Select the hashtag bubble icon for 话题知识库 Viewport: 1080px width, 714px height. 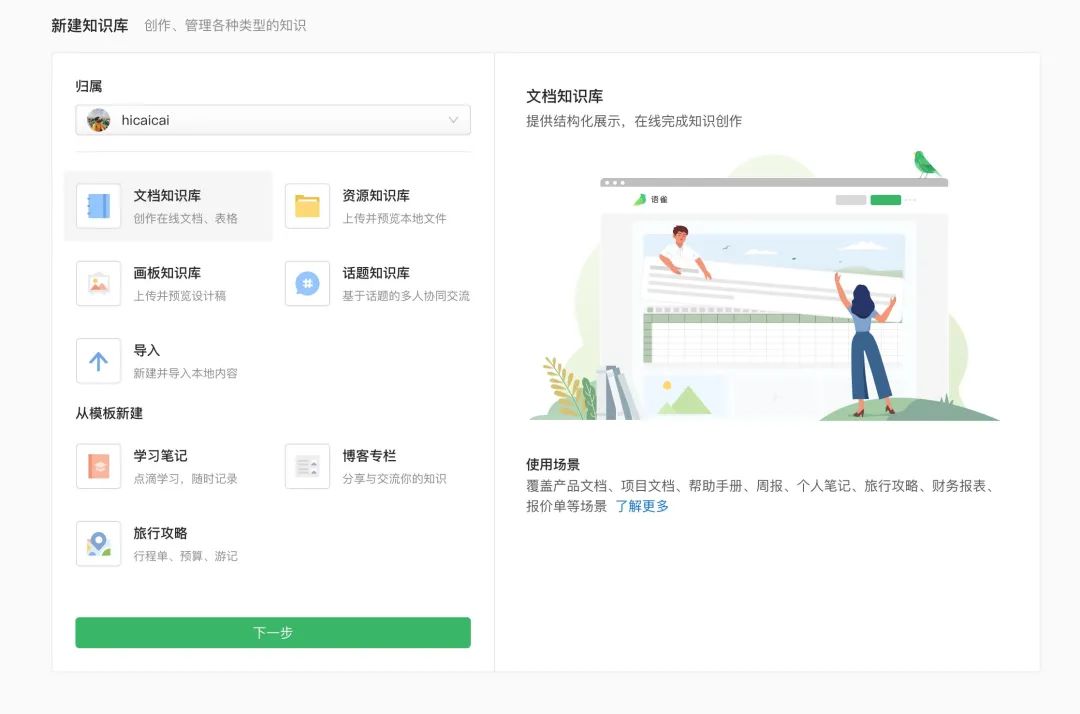coord(307,283)
